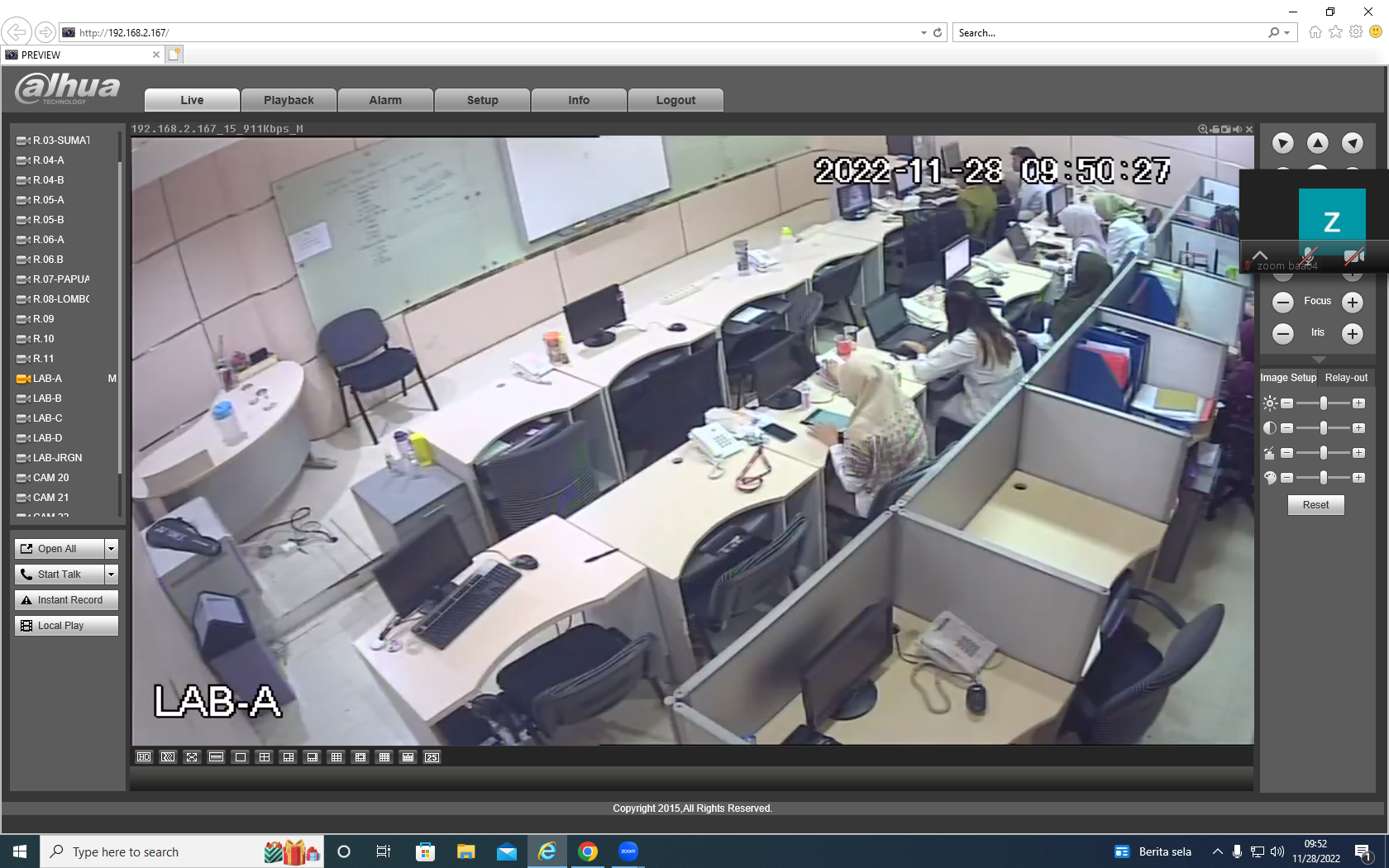This screenshot has height=868, width=1389.
Task: Open Zoom from the Windows taskbar
Action: point(628,851)
